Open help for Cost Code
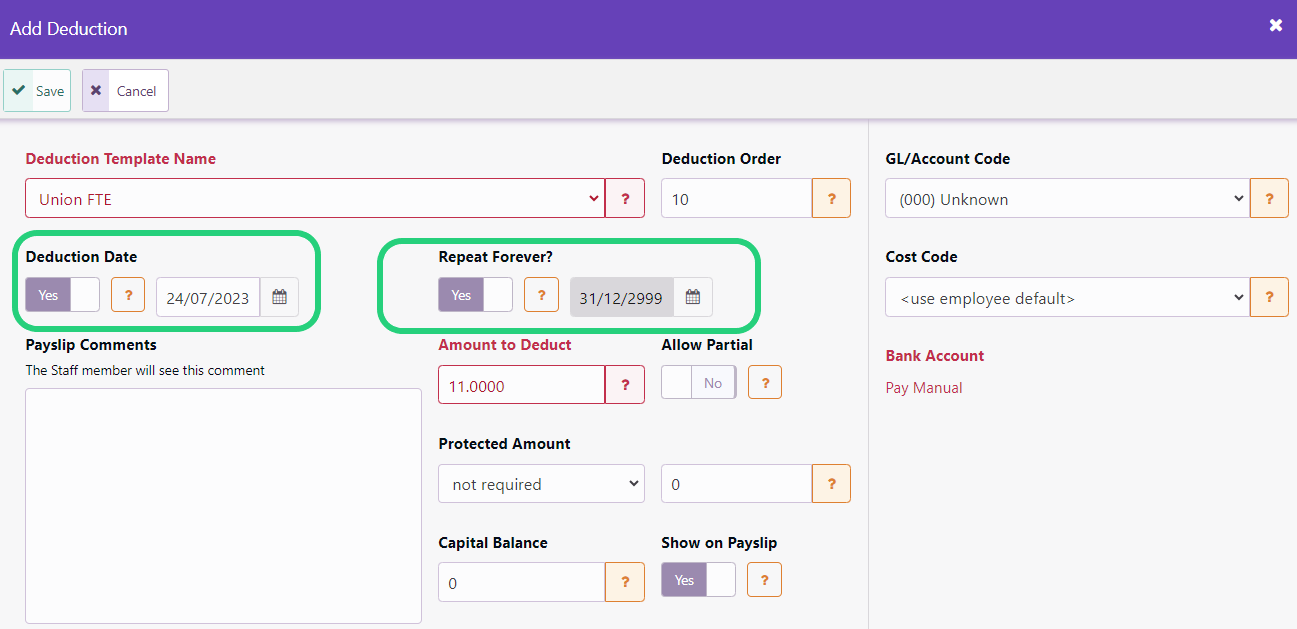Viewport: 1297px width, 629px height. tap(1270, 297)
